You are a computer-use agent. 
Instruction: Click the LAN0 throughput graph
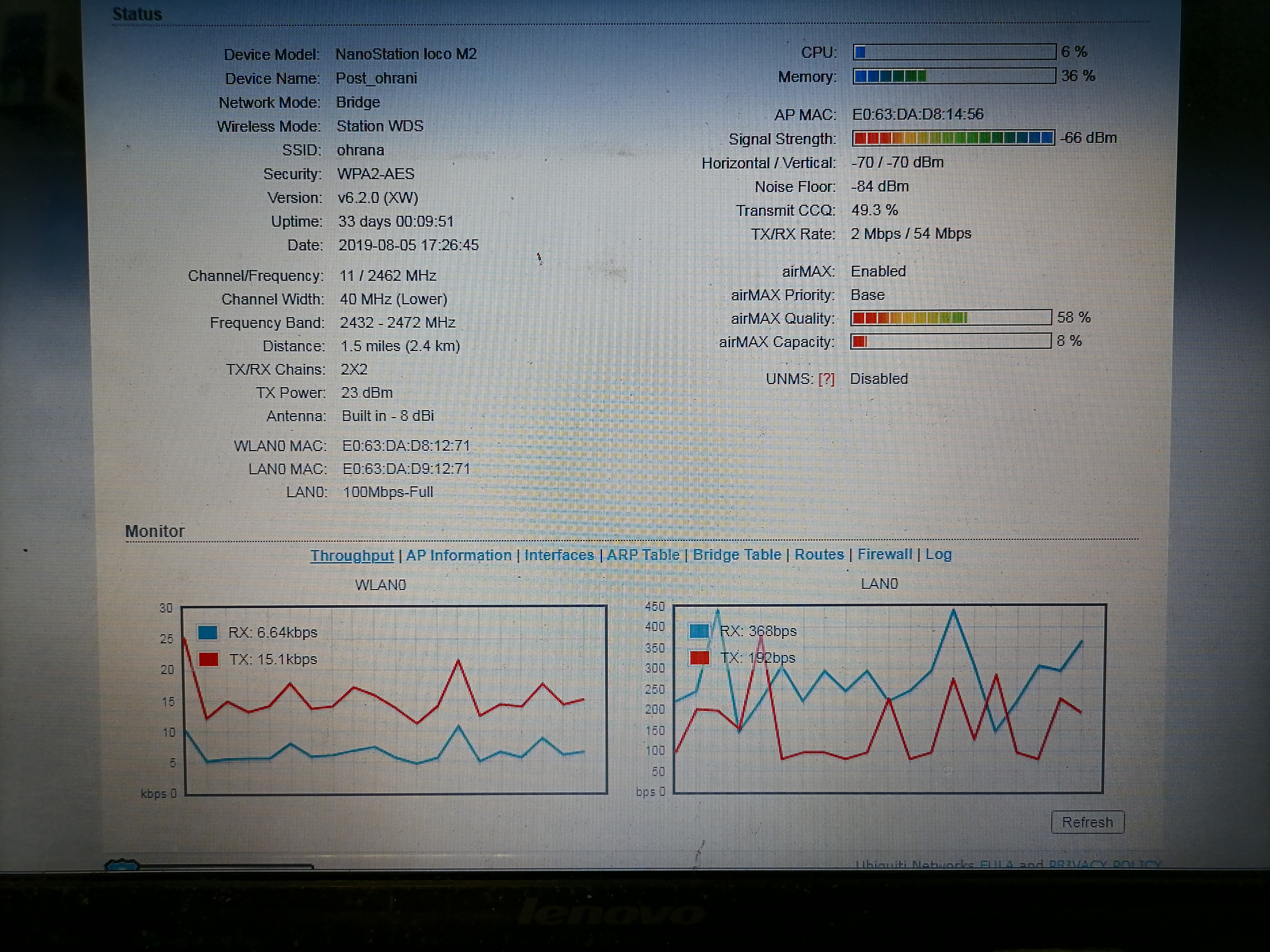tap(889, 699)
